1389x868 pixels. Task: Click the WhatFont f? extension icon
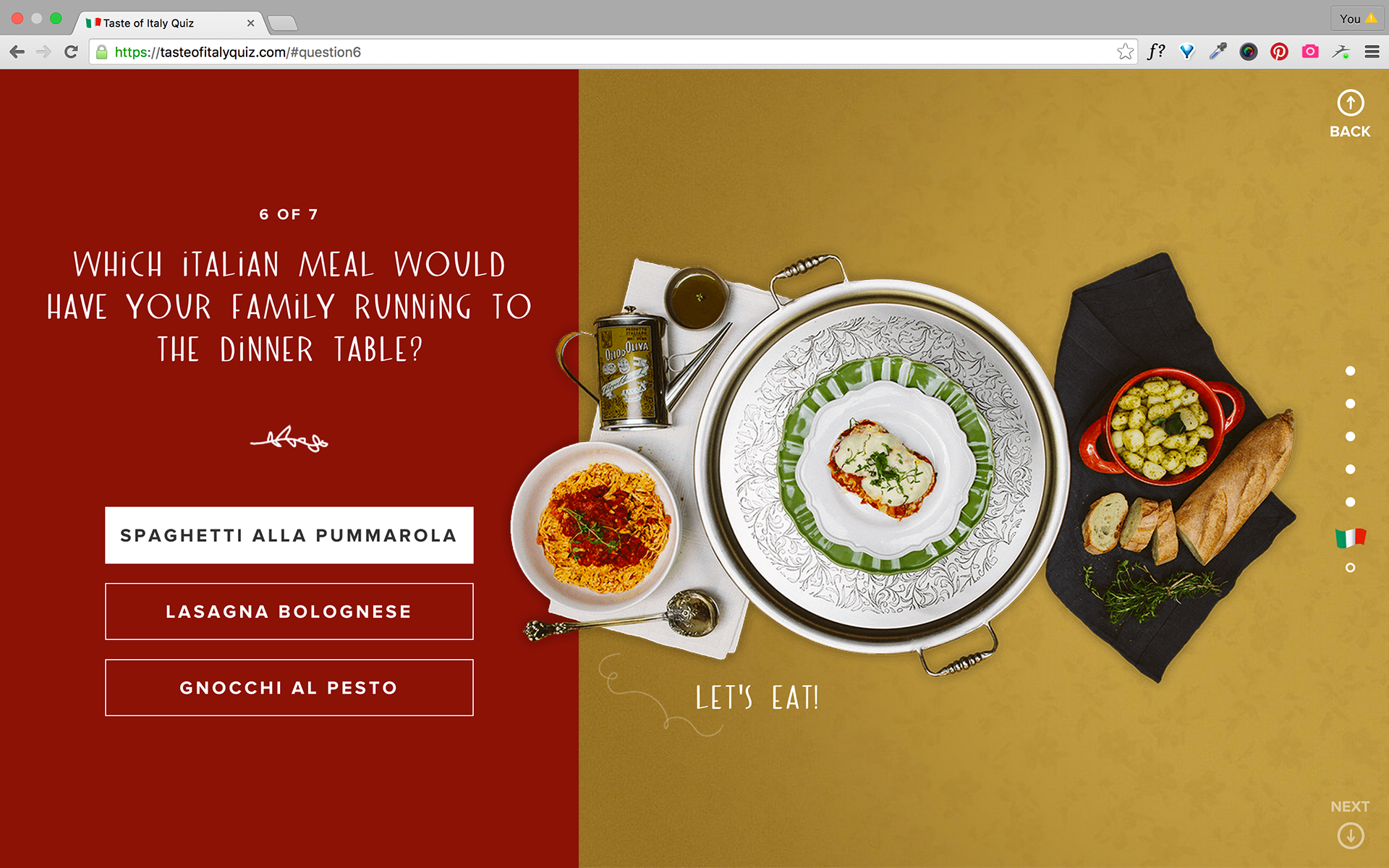point(1156,52)
